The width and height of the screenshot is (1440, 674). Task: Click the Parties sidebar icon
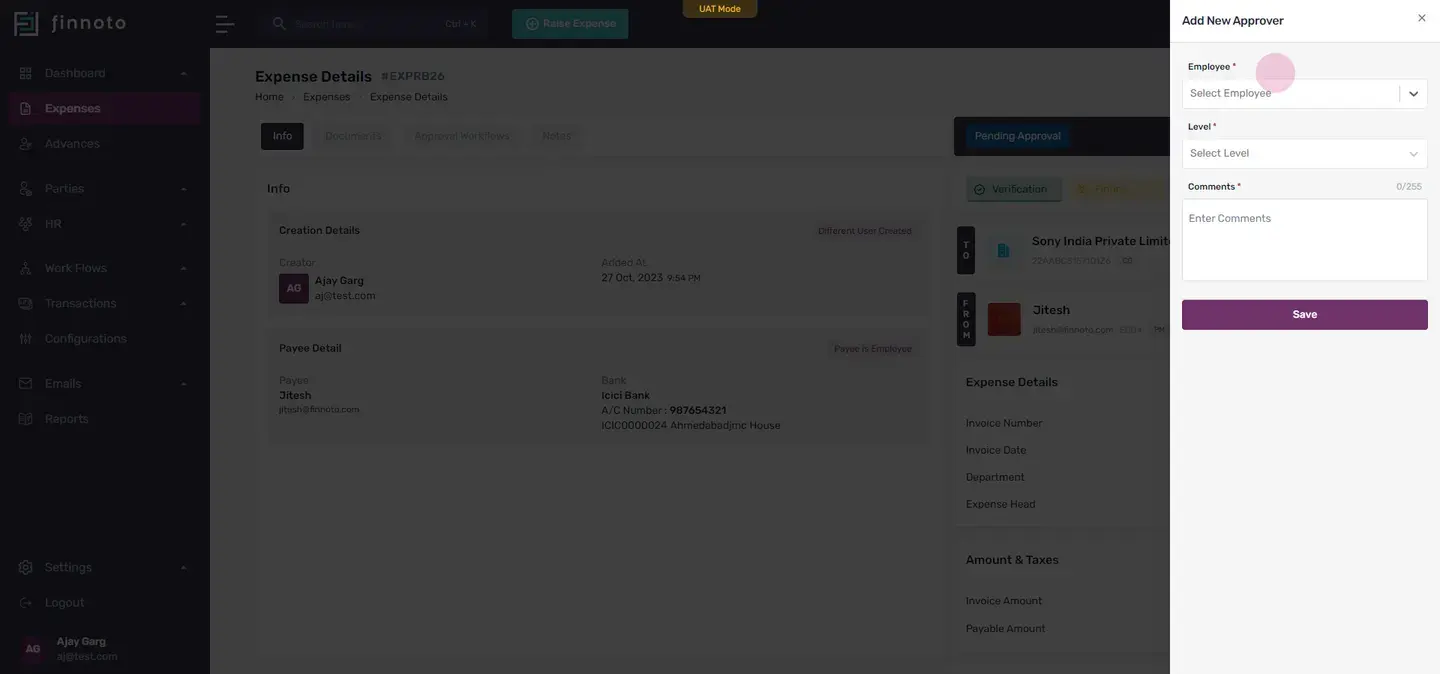click(26, 189)
